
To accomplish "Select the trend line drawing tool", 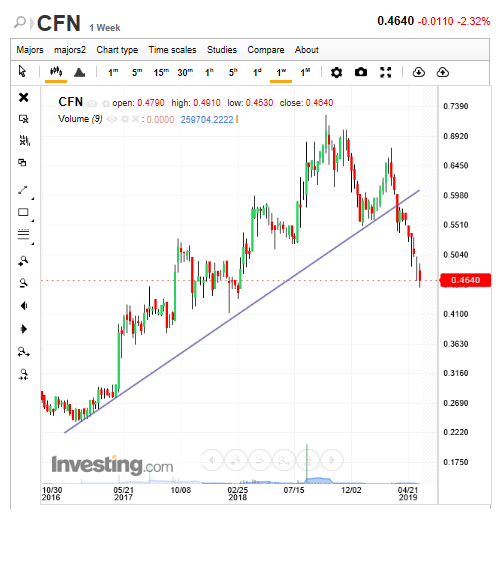I will tap(23, 190).
